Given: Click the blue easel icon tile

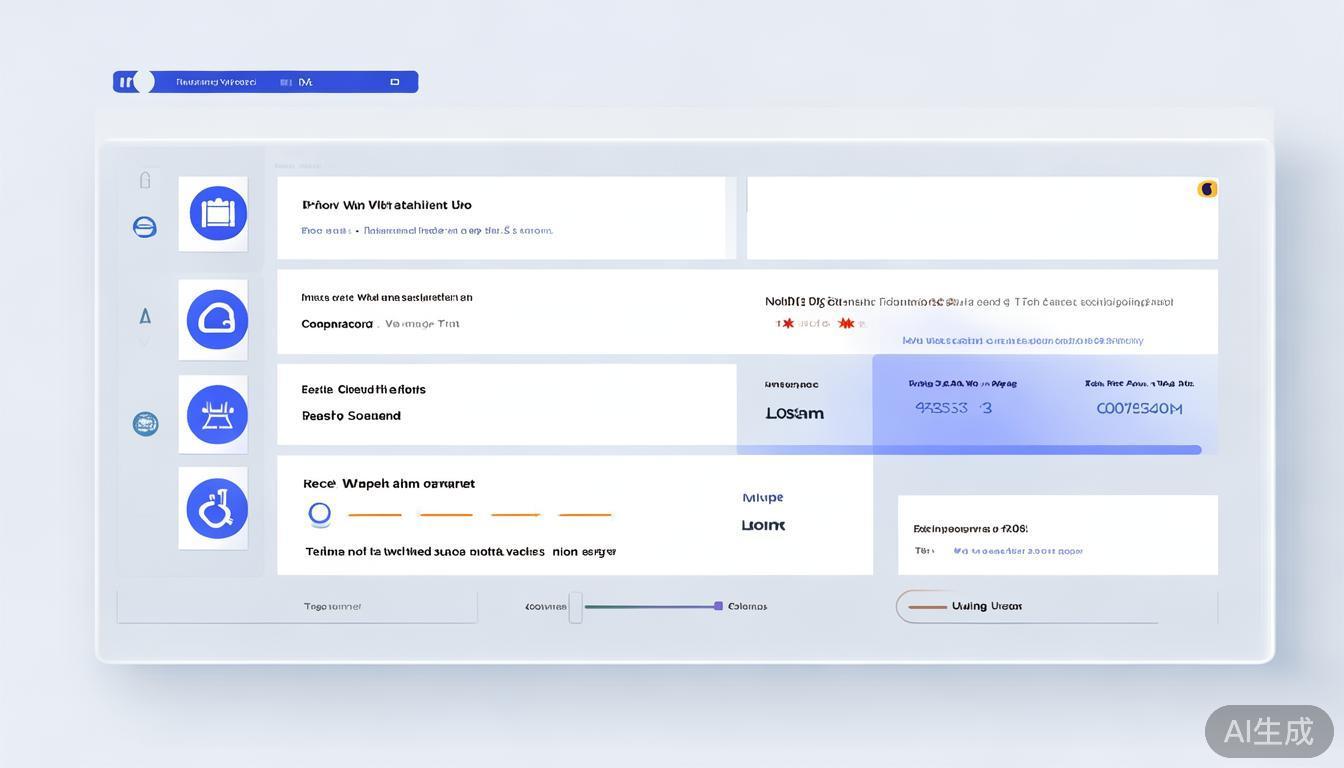Looking at the screenshot, I should (217, 414).
